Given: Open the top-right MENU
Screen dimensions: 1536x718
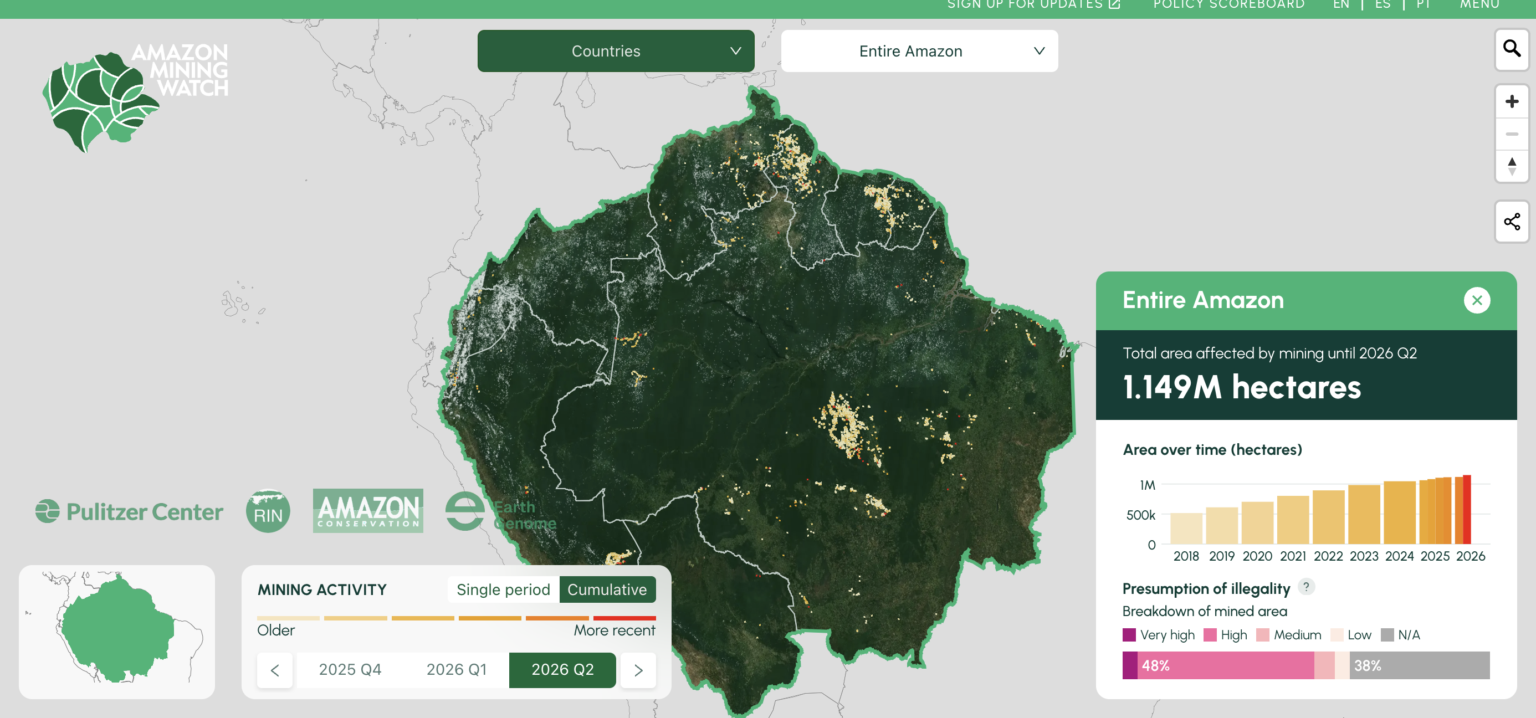Looking at the screenshot, I should (1479, 5).
